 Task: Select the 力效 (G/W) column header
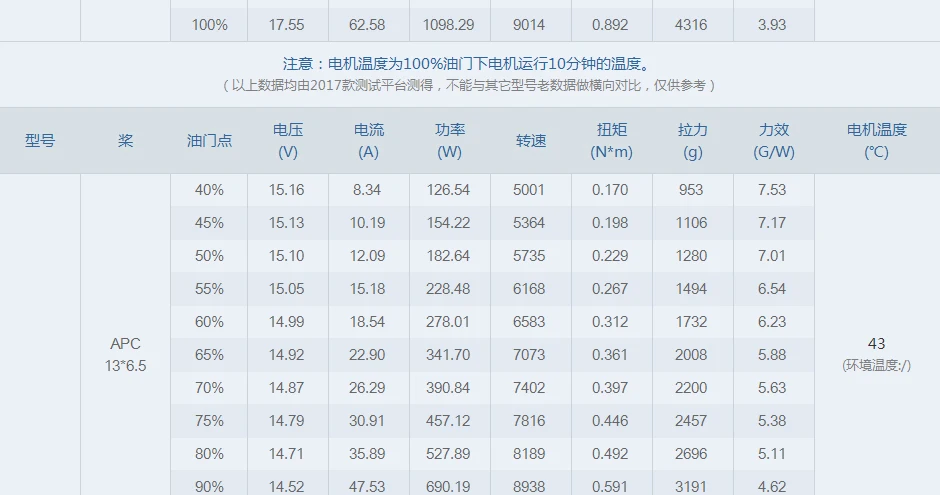click(x=774, y=141)
